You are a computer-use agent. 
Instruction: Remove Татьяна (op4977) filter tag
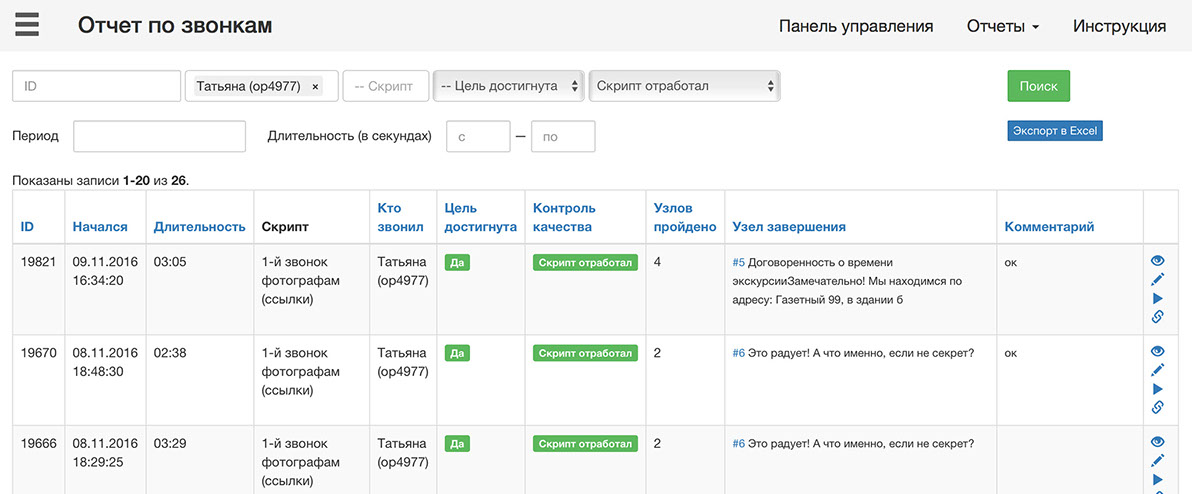(x=316, y=87)
